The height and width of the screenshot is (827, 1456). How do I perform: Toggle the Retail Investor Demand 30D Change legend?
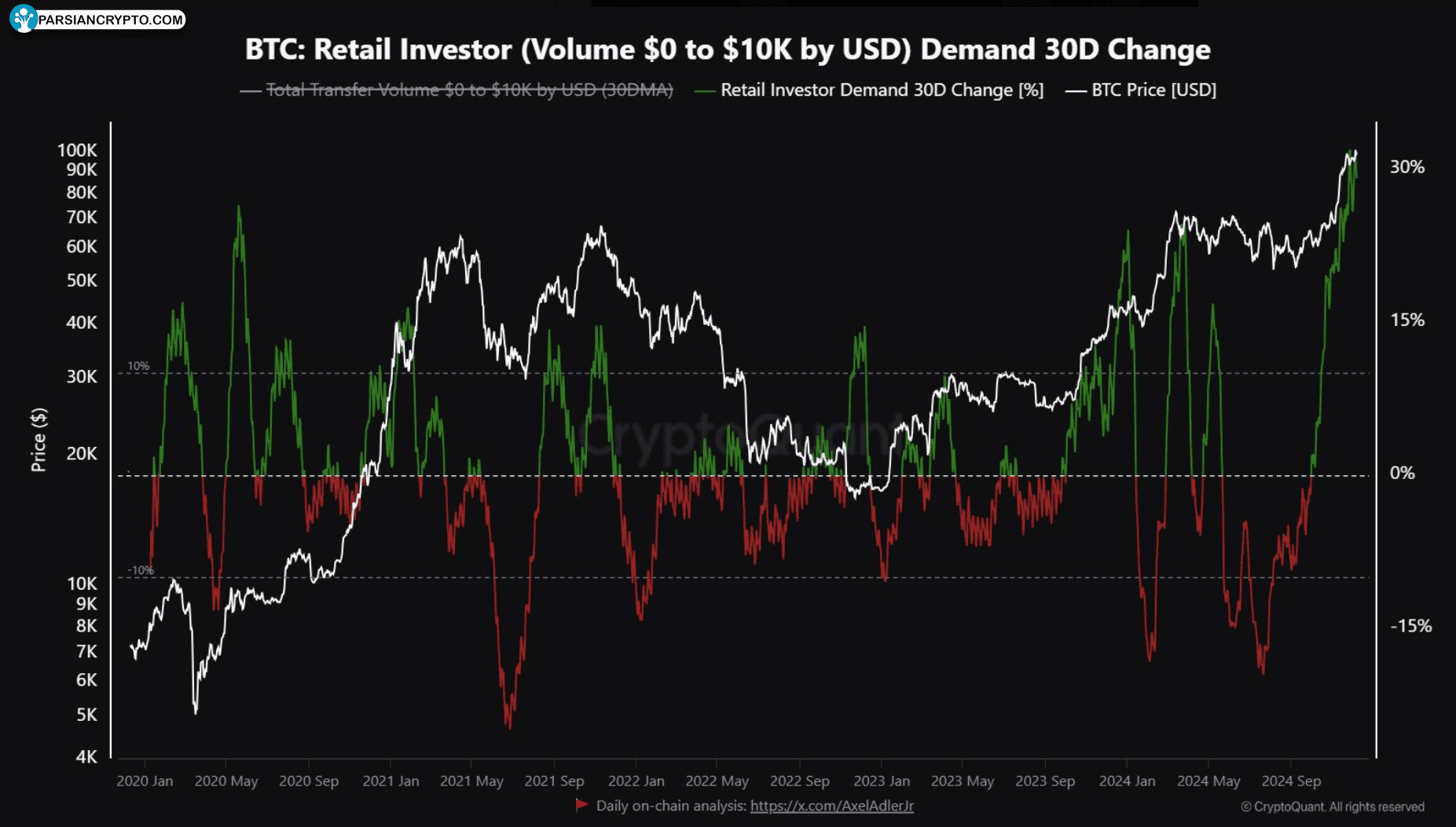869,90
